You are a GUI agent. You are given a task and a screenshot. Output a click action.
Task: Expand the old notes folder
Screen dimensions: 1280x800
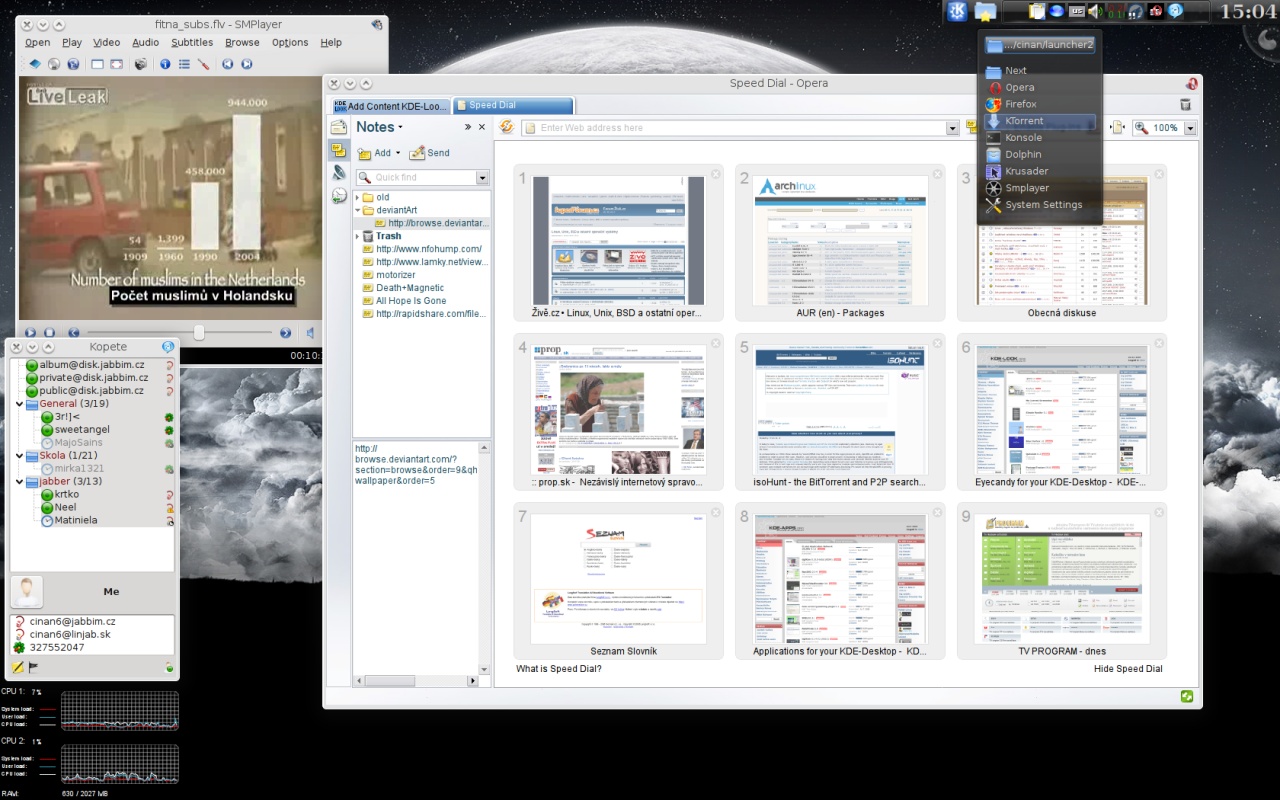point(358,197)
